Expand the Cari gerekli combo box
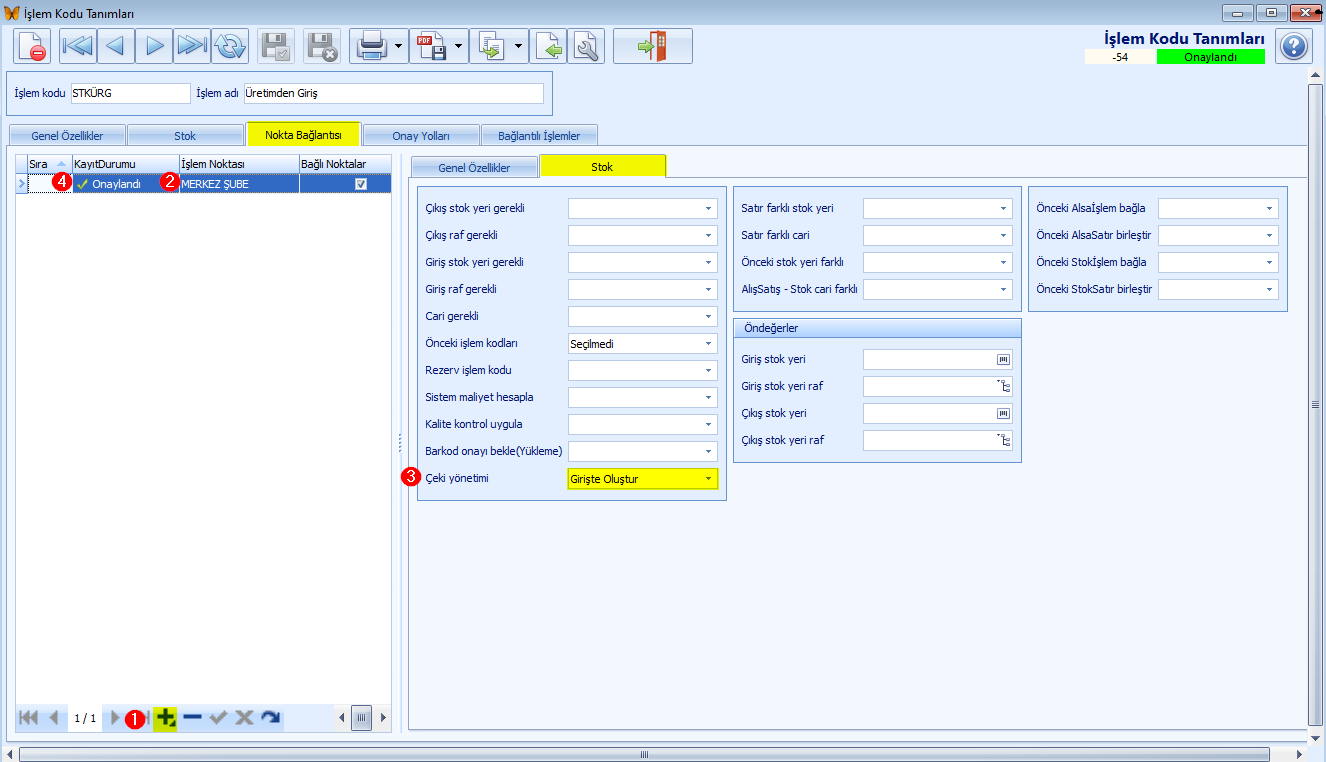Image resolution: width=1326 pixels, height=762 pixels. [x=708, y=316]
